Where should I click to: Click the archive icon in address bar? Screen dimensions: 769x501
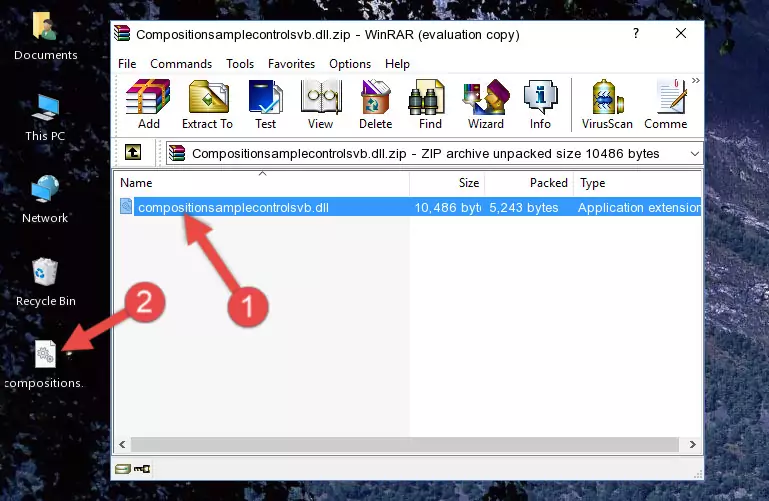[x=177, y=153]
